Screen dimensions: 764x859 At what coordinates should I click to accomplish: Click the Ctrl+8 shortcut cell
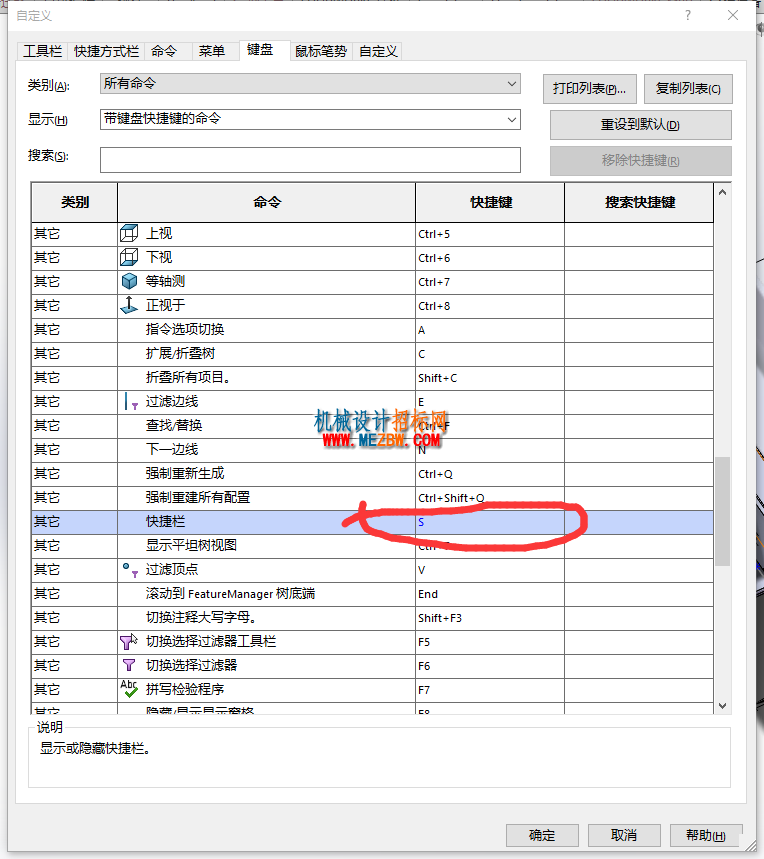(x=490, y=306)
